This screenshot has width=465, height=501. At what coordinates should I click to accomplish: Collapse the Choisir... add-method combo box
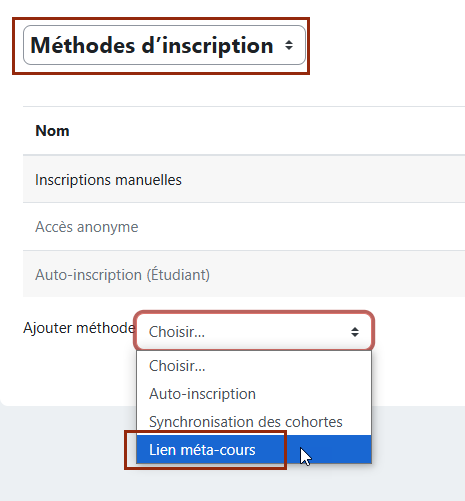pyautogui.click(x=254, y=332)
